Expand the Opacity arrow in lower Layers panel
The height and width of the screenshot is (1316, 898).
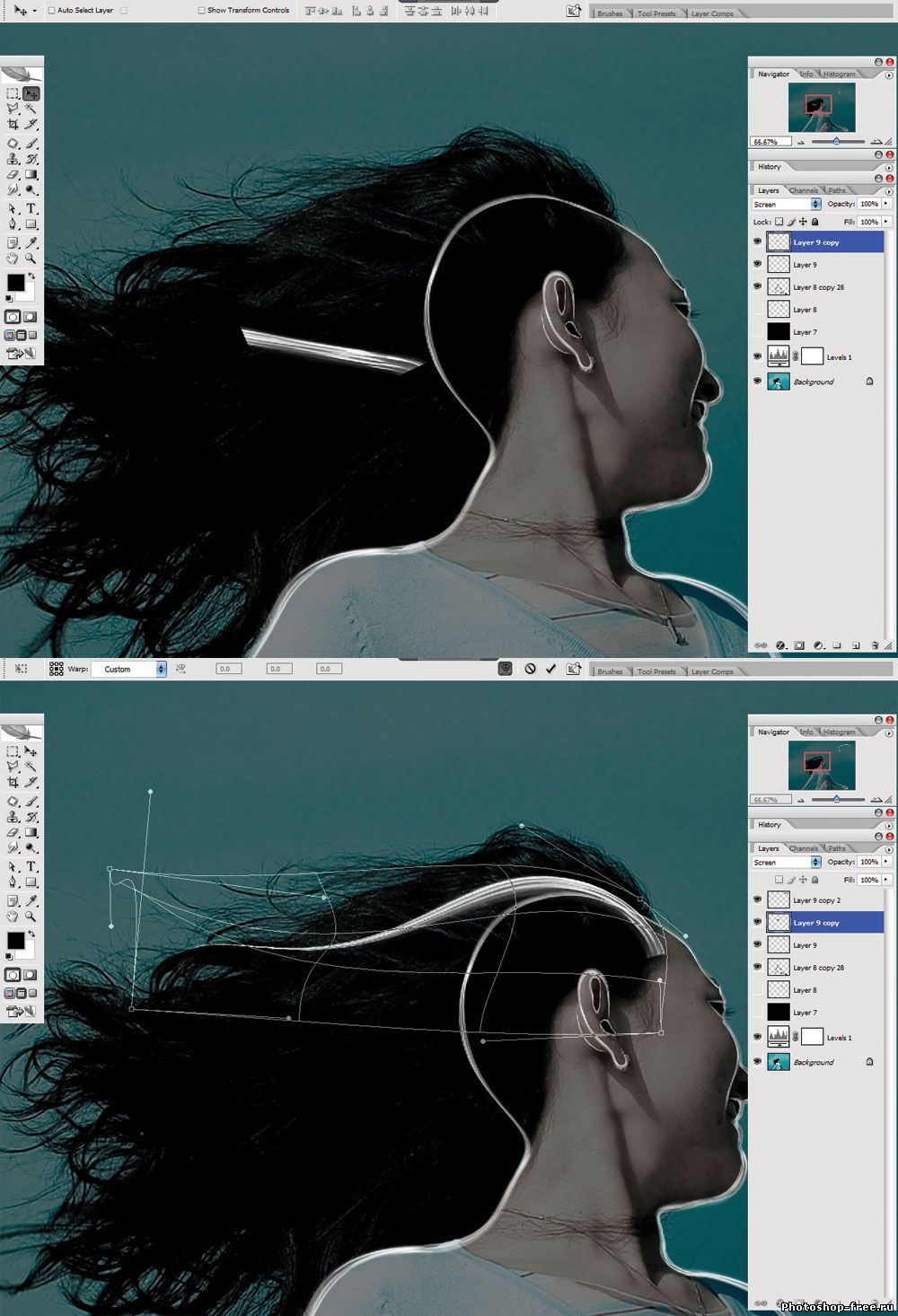click(x=886, y=862)
